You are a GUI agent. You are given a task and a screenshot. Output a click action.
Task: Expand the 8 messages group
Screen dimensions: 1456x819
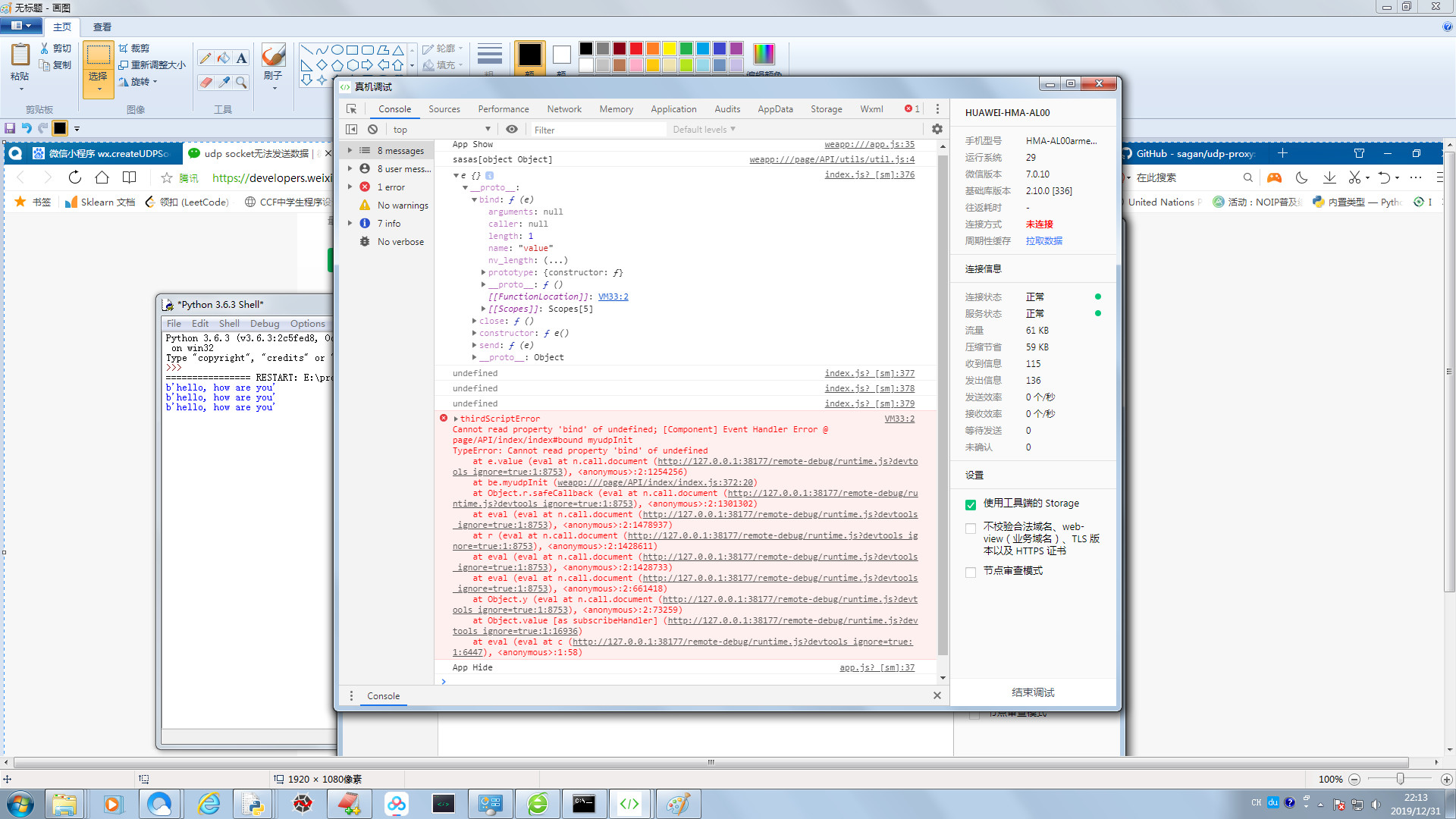click(x=350, y=151)
